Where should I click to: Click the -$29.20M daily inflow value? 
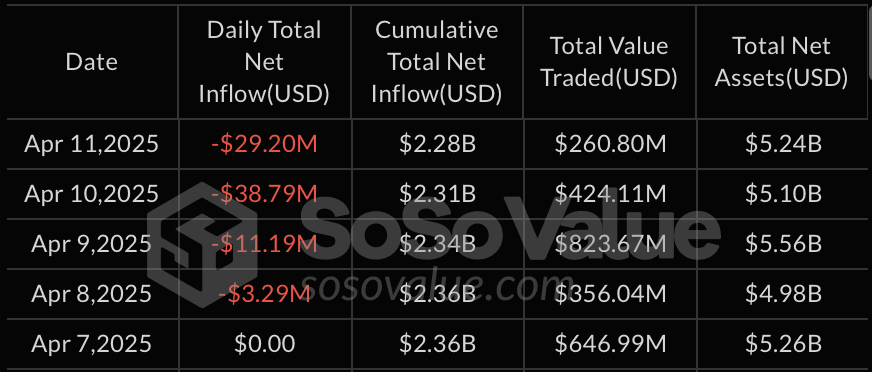tap(264, 145)
